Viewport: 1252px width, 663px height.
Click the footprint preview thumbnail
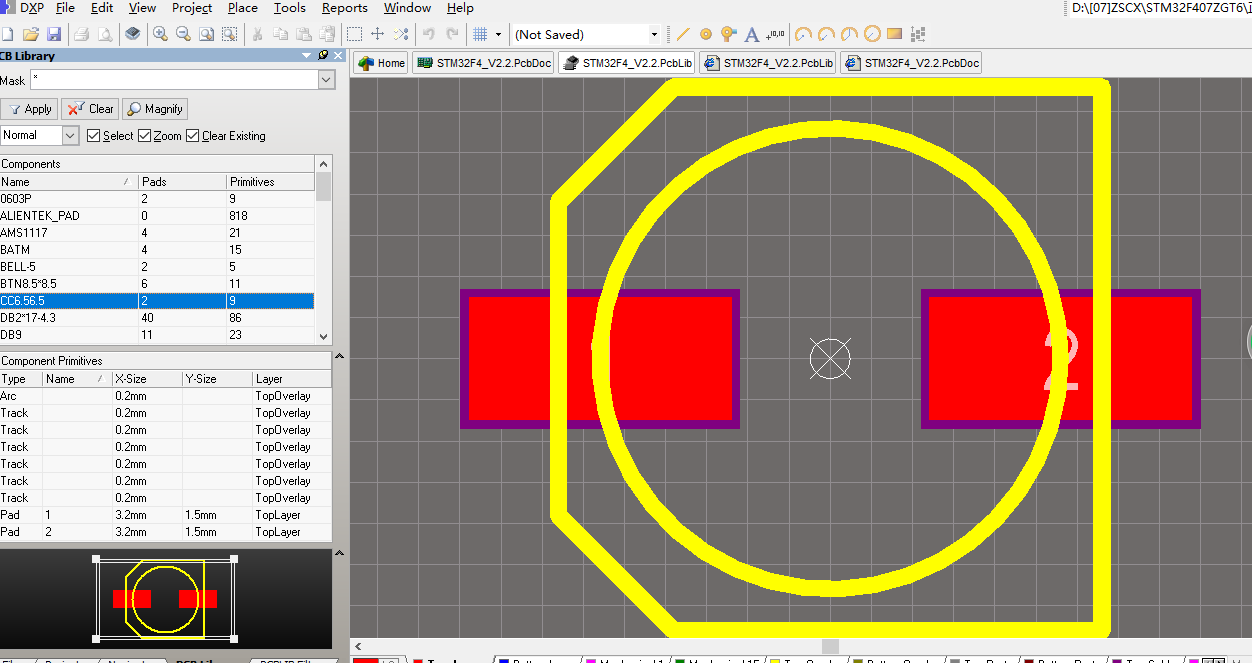(x=165, y=599)
